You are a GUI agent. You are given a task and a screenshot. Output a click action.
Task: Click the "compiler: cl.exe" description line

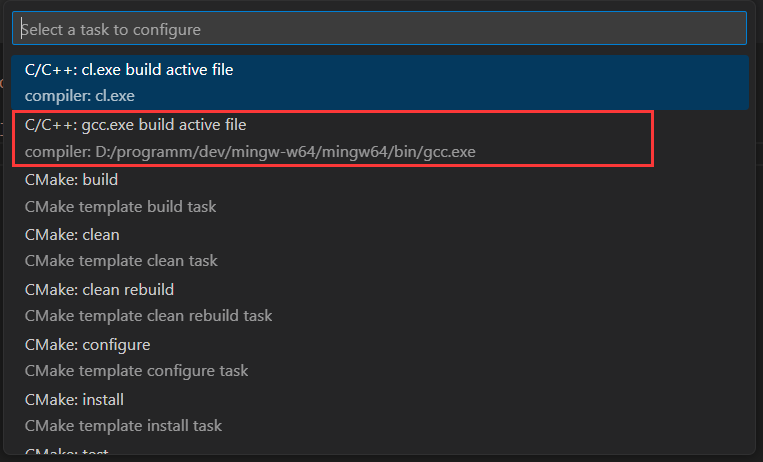pos(80,96)
